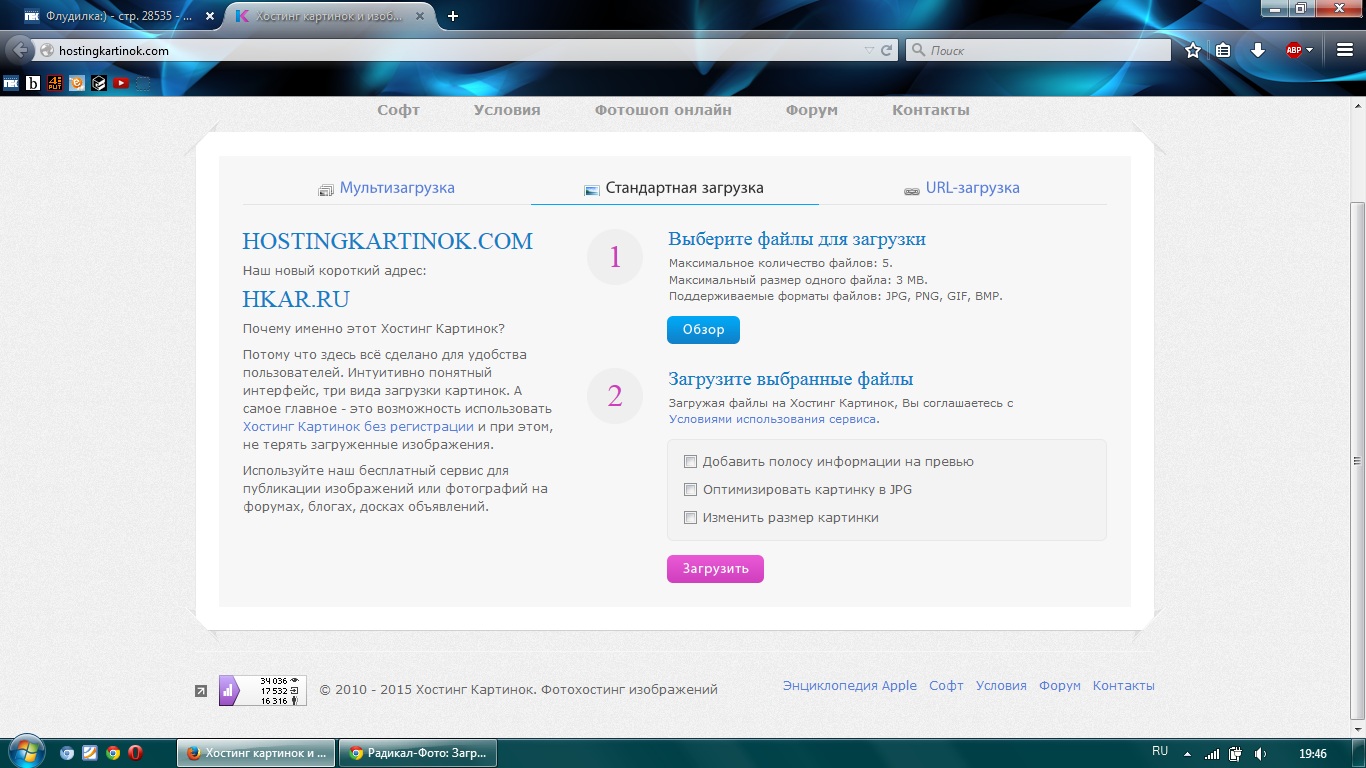Viewport: 1366px width, 768px height.
Task: Open the black cube bookmark icon
Action: tap(99, 83)
